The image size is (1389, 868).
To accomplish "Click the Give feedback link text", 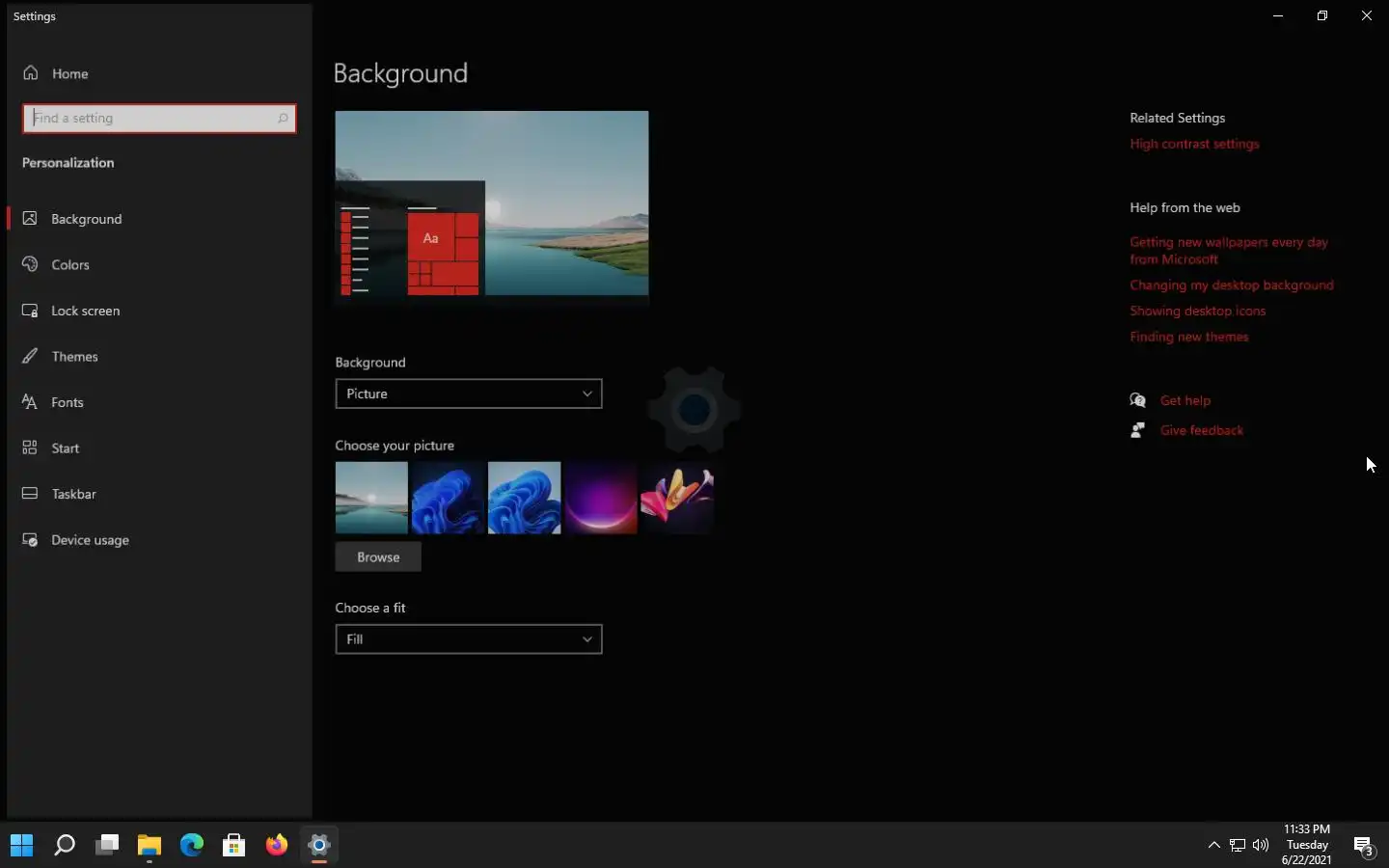I will (x=1202, y=430).
